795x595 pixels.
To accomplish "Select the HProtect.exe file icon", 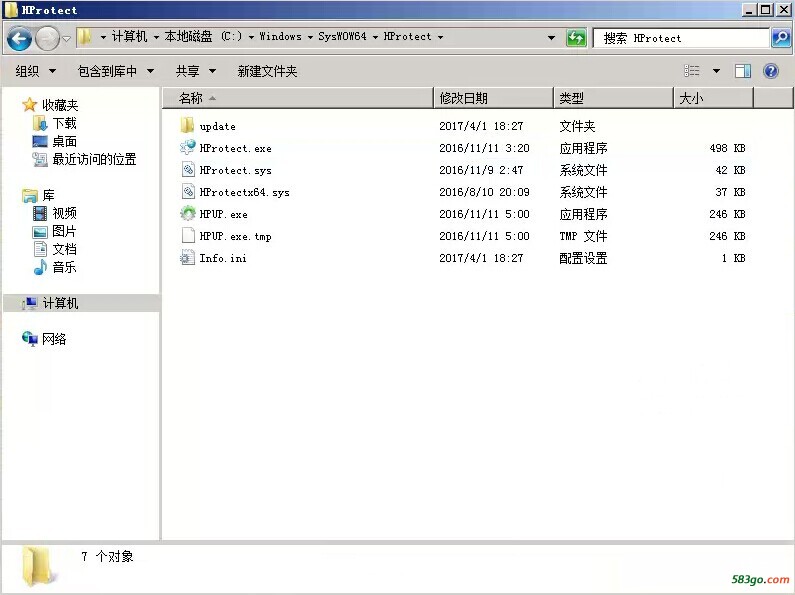I will [188, 147].
